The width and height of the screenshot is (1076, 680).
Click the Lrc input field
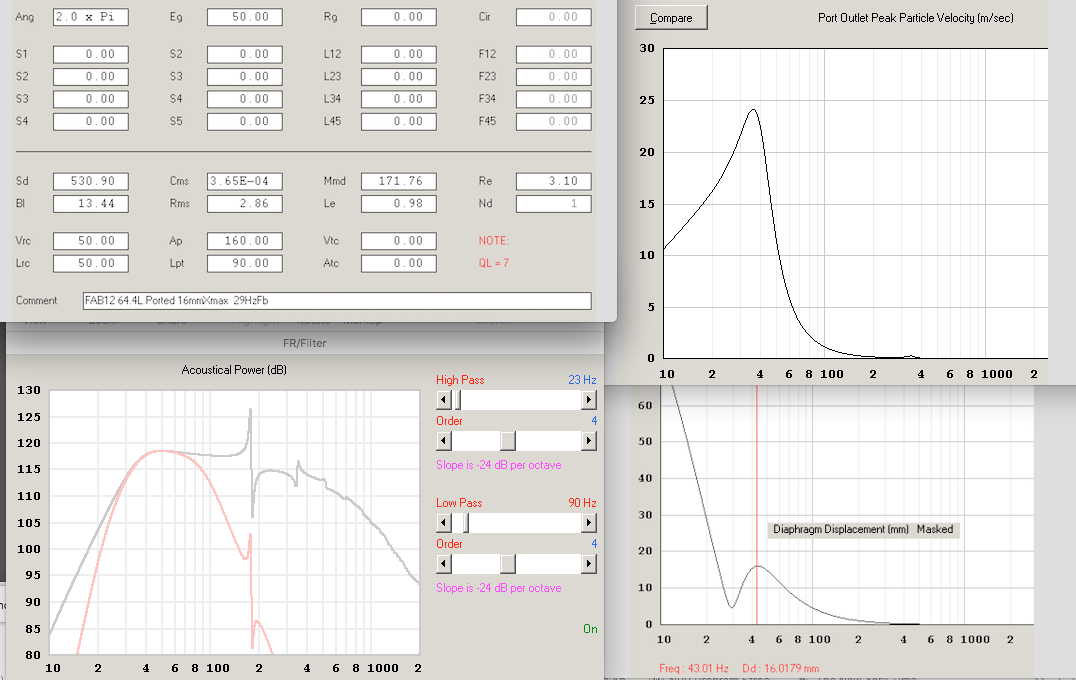[91, 263]
